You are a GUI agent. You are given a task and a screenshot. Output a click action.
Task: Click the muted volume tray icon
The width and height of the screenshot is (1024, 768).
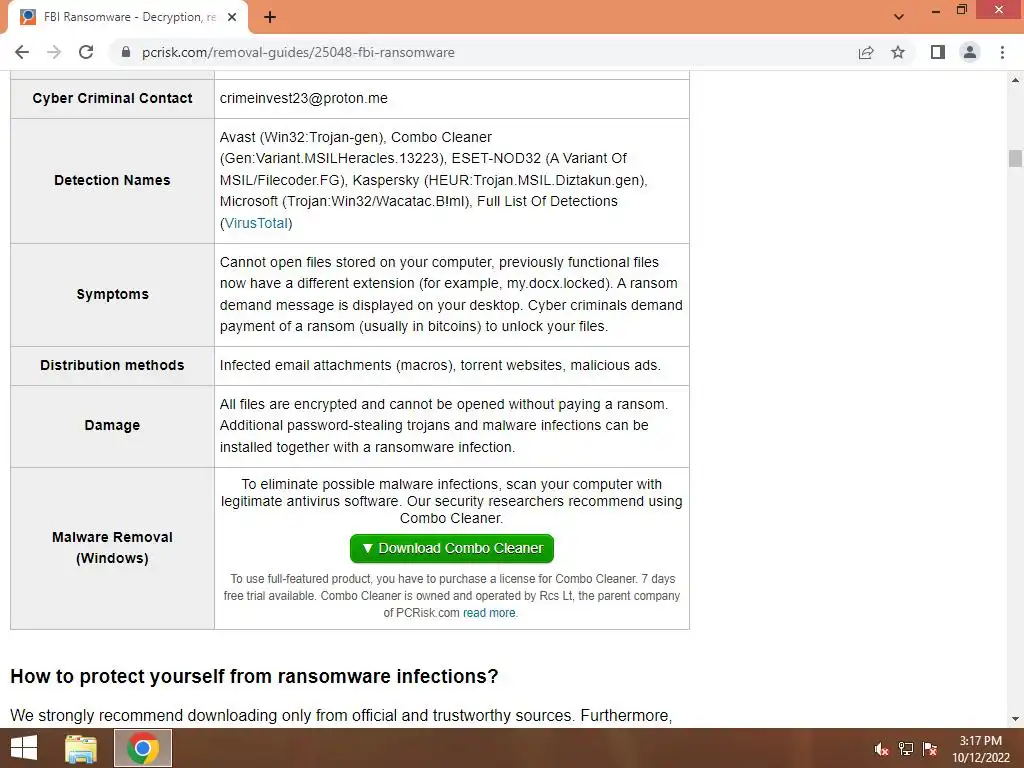click(881, 749)
